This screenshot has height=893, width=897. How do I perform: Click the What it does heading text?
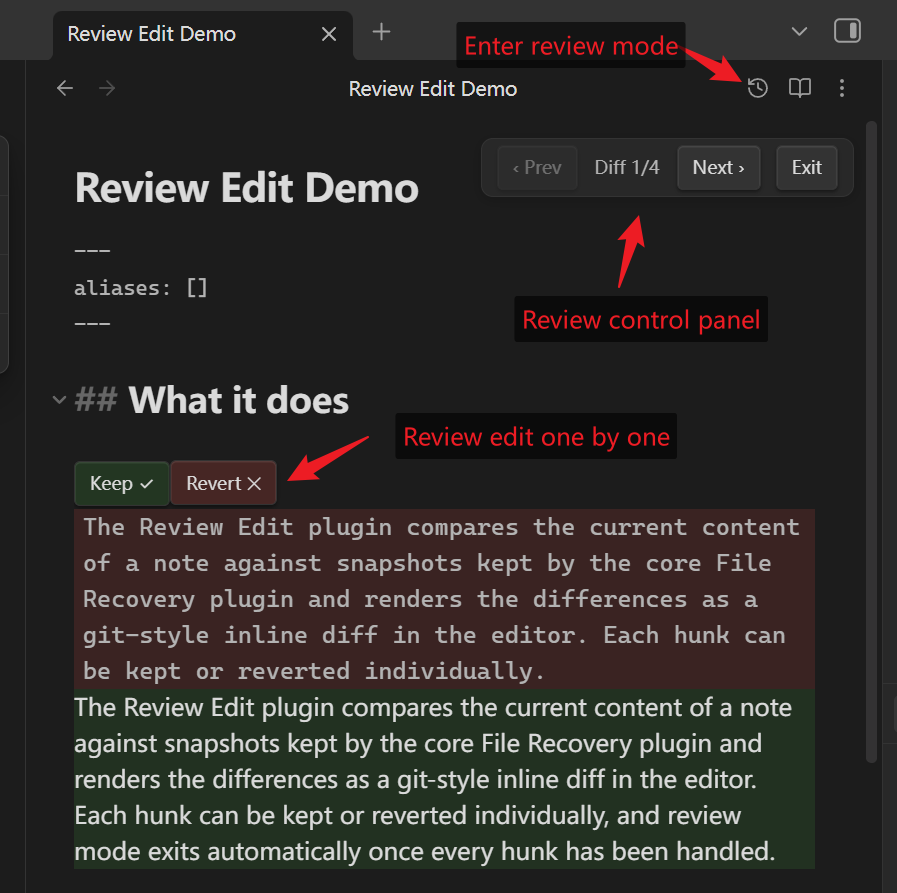pos(239,400)
